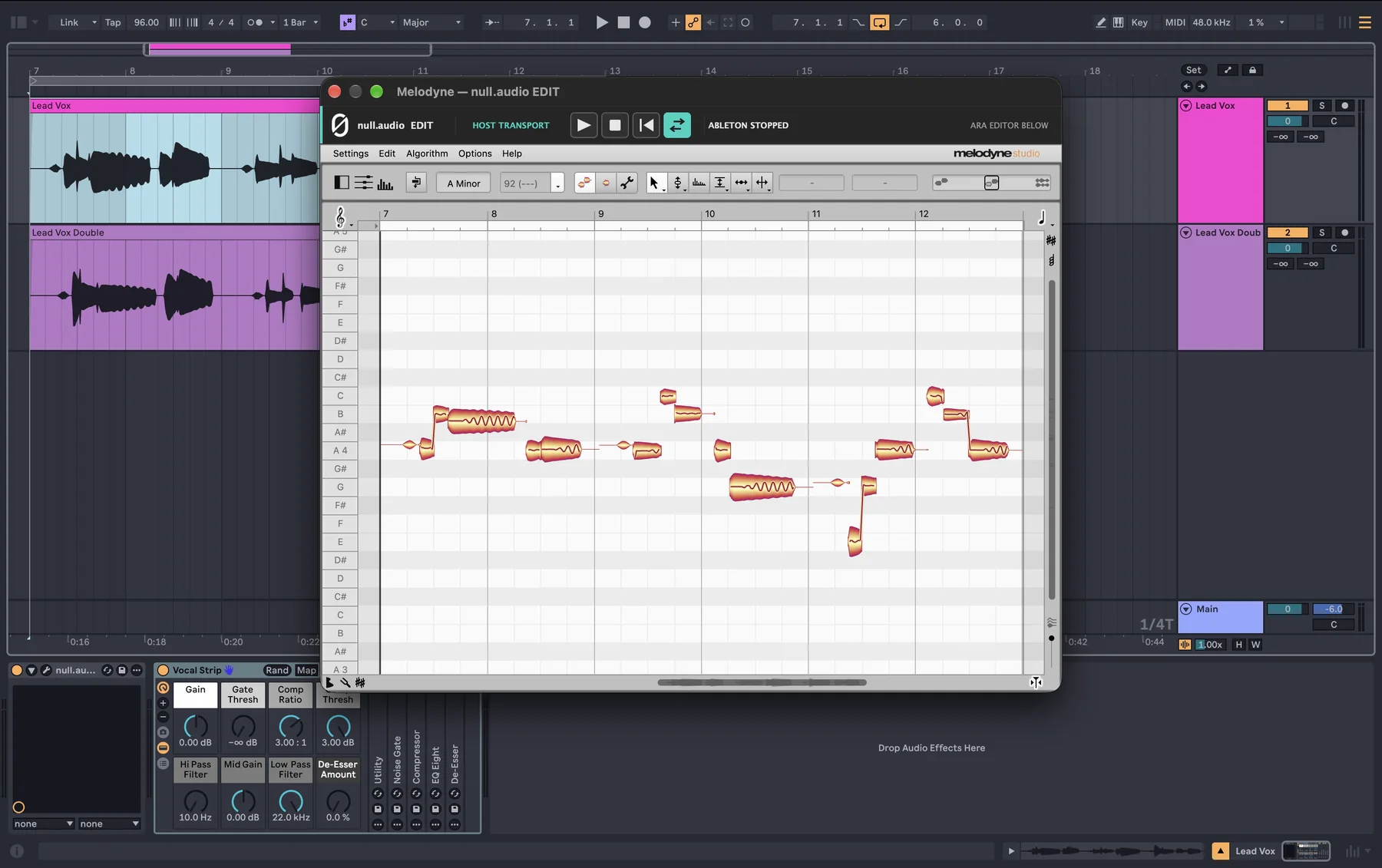Viewport: 1382px width, 868px height.
Task: Open Melodyne Algorithm menu
Action: [427, 153]
